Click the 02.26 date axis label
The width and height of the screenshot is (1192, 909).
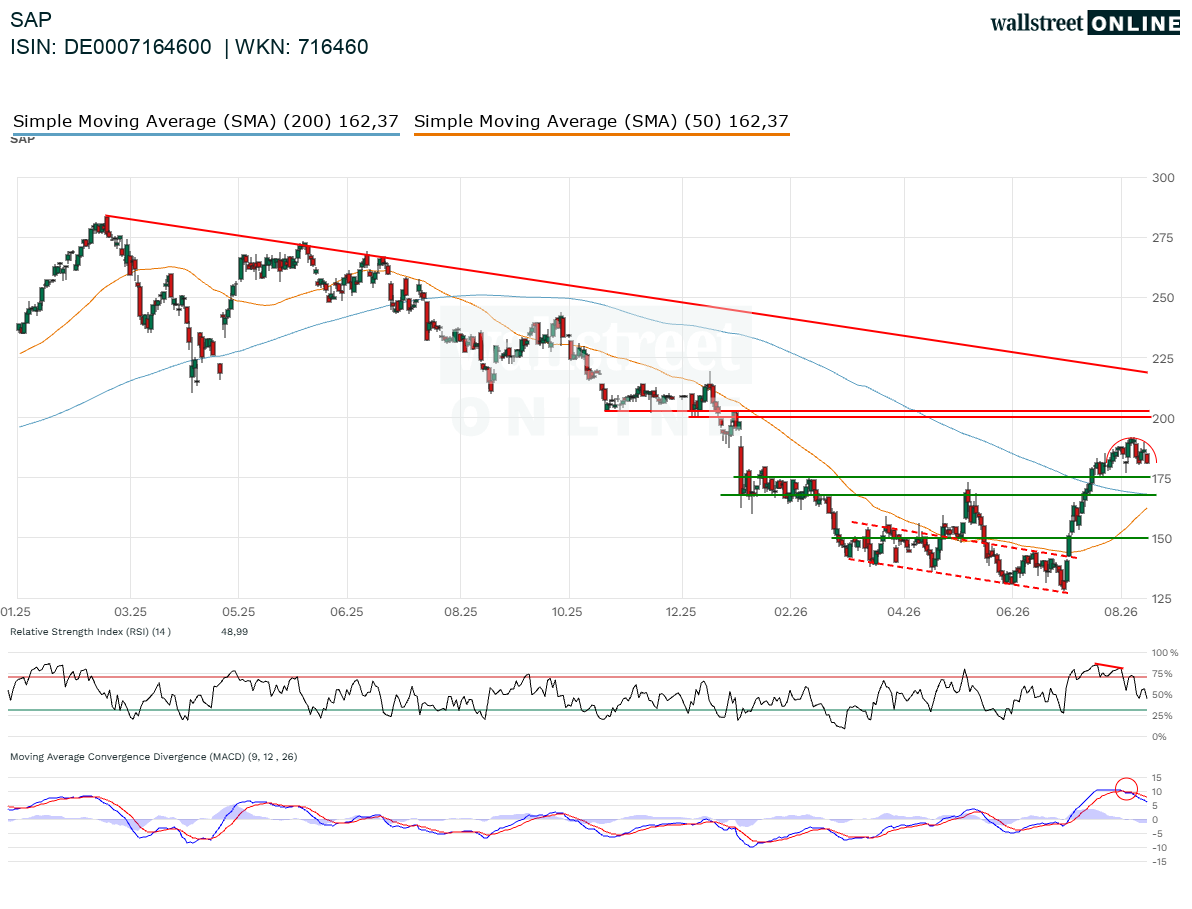pyautogui.click(x=791, y=612)
